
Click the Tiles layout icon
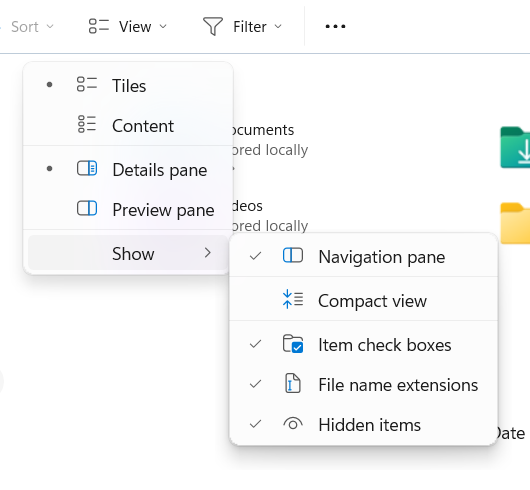click(87, 84)
